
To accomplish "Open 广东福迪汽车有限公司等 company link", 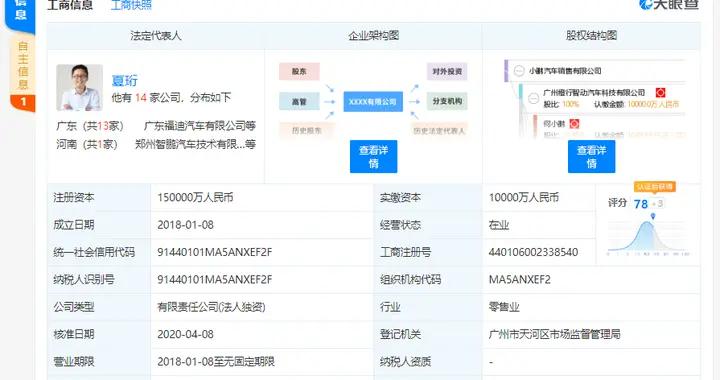I will (x=200, y=126).
